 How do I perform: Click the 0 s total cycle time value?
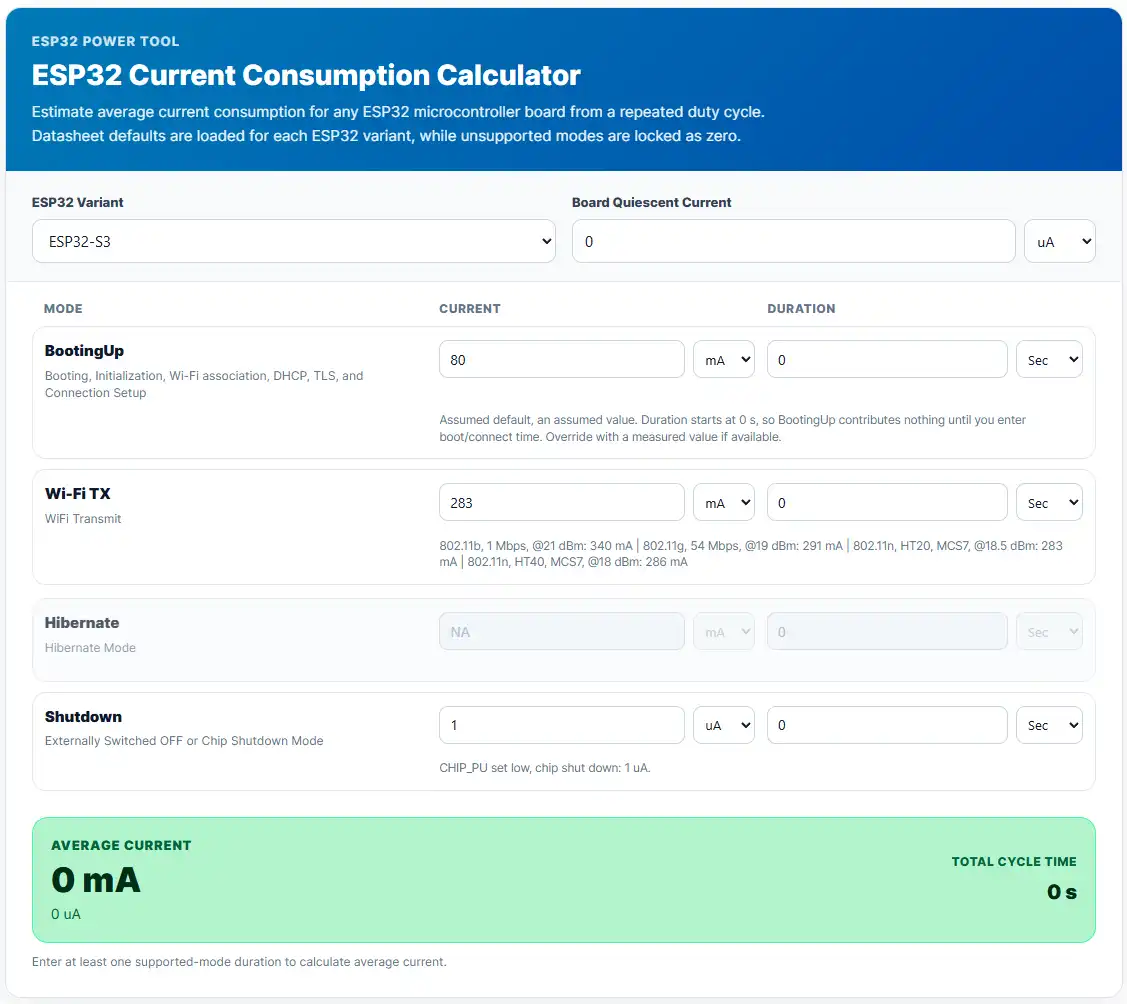point(1062,892)
